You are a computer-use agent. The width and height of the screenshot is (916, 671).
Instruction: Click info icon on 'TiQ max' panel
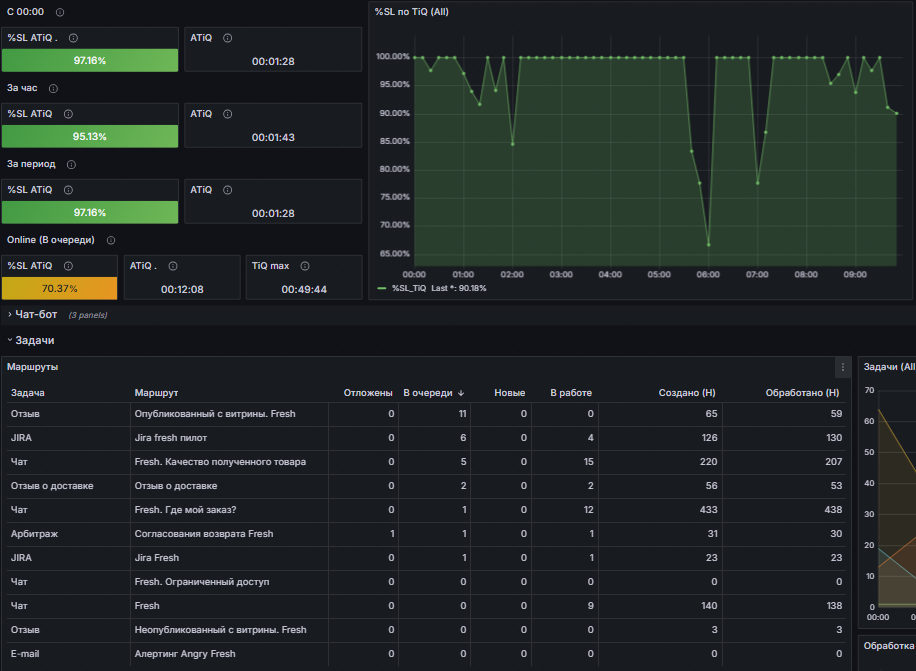coord(305,266)
